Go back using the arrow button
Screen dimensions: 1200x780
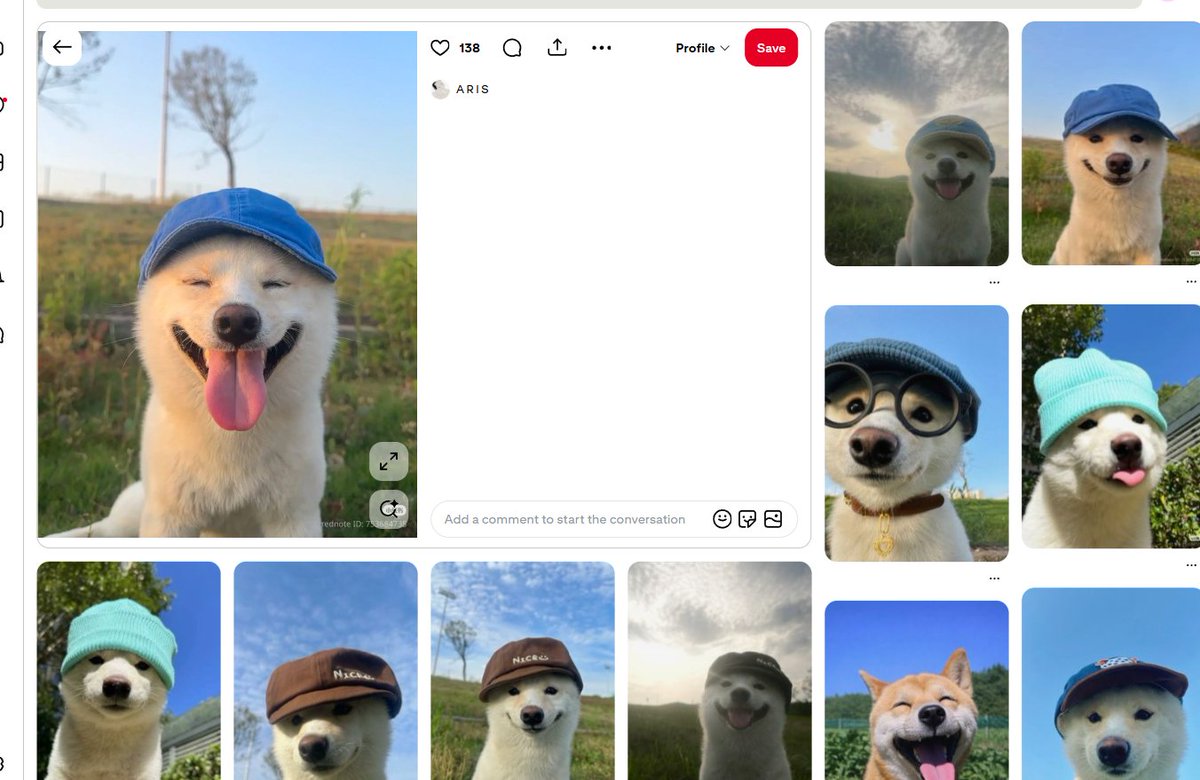pos(62,47)
